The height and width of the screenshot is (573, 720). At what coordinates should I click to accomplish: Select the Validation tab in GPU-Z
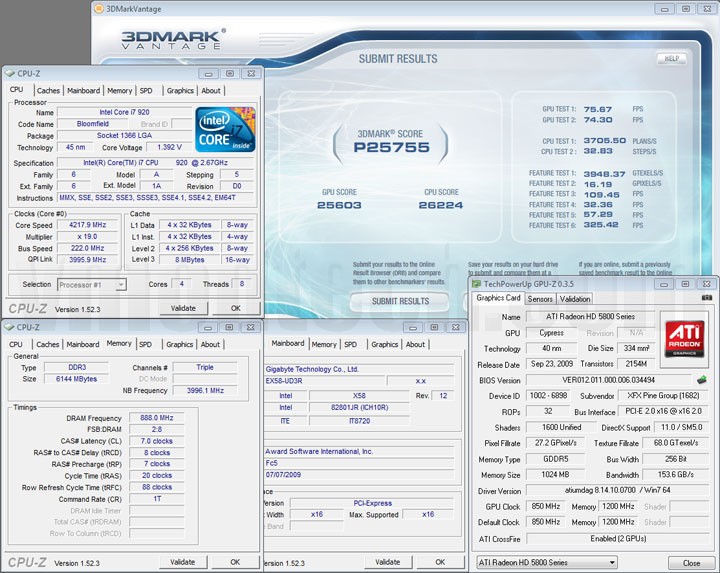tap(575, 299)
